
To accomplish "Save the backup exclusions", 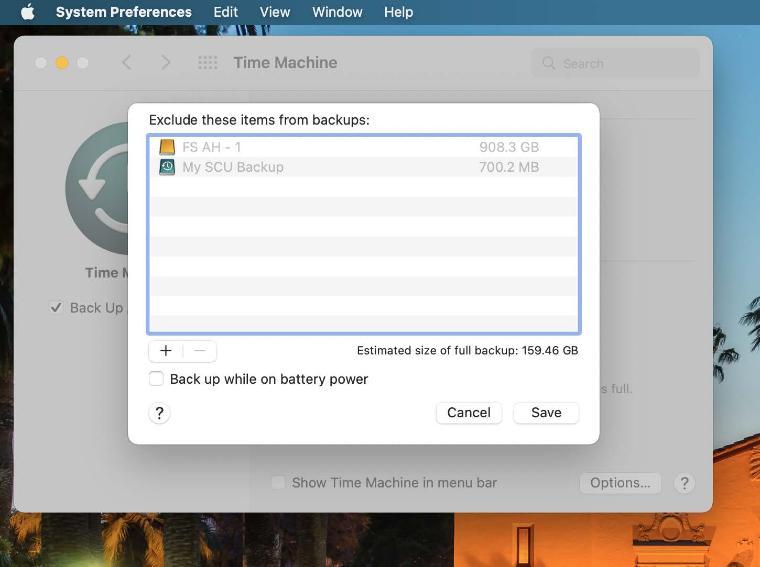I will [x=546, y=412].
